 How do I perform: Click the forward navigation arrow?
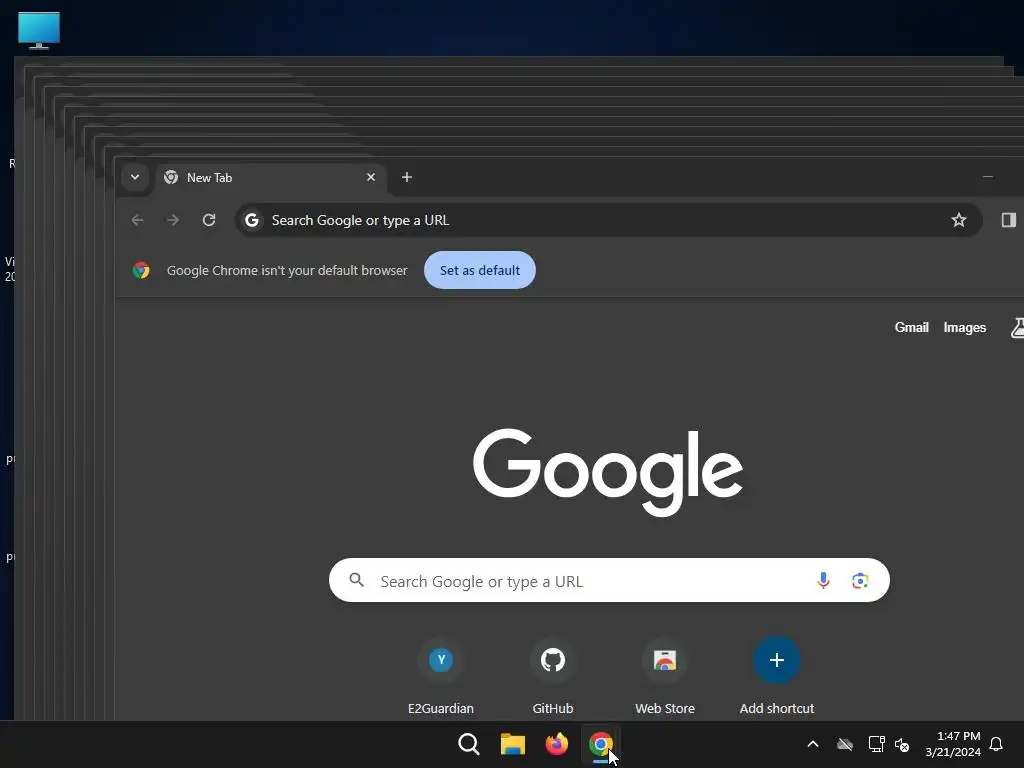(x=173, y=220)
